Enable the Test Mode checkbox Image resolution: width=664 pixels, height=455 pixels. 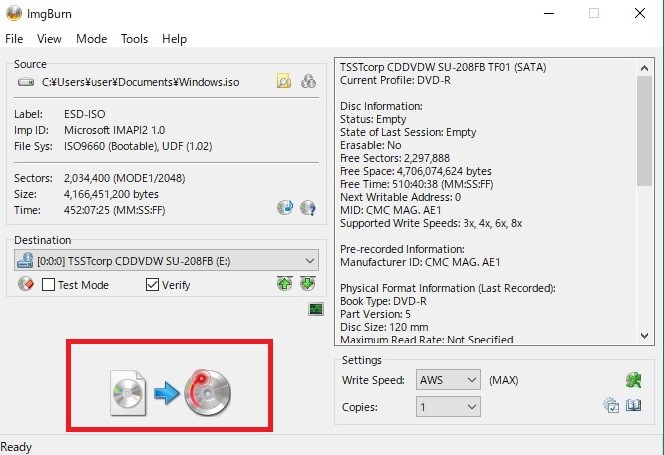pos(49,285)
